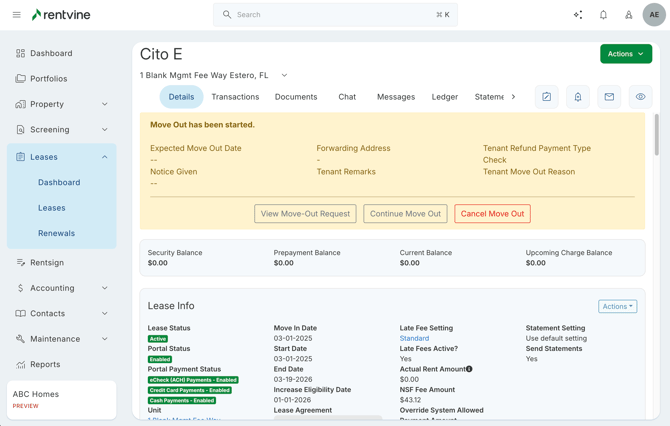Click the clipboard note icon button
This screenshot has height=426, width=670.
[547, 97]
